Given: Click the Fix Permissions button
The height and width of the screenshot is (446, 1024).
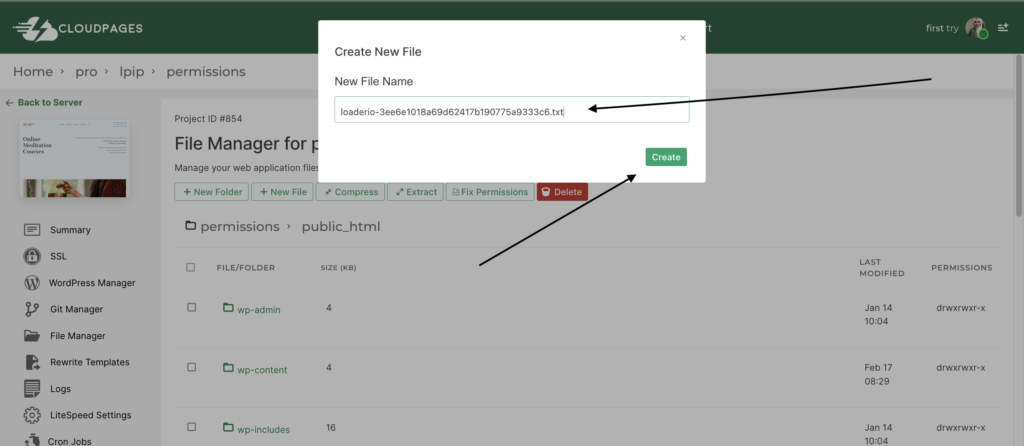Looking at the screenshot, I should pyautogui.click(x=490, y=192).
